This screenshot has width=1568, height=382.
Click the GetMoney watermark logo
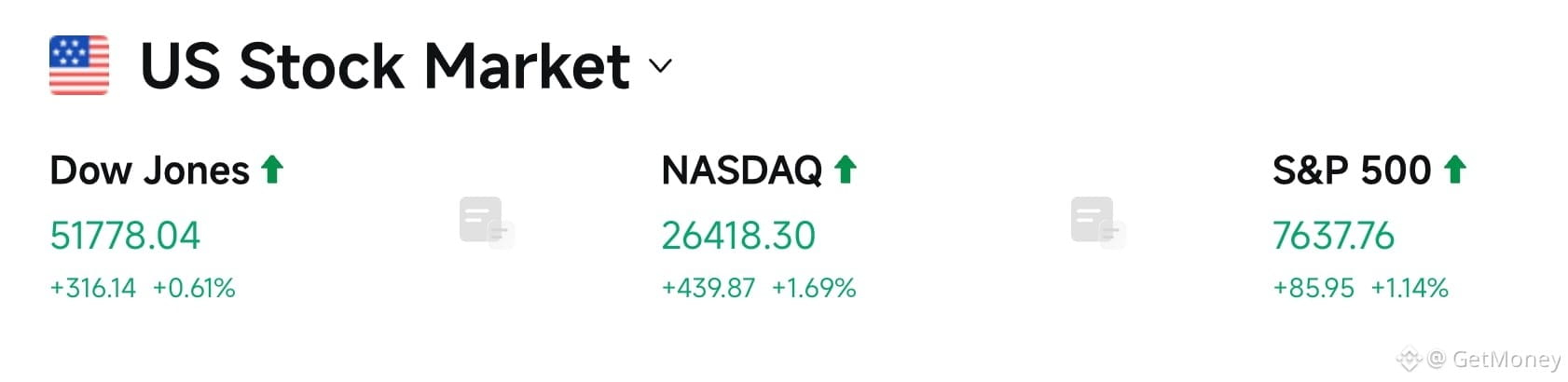tap(1409, 359)
